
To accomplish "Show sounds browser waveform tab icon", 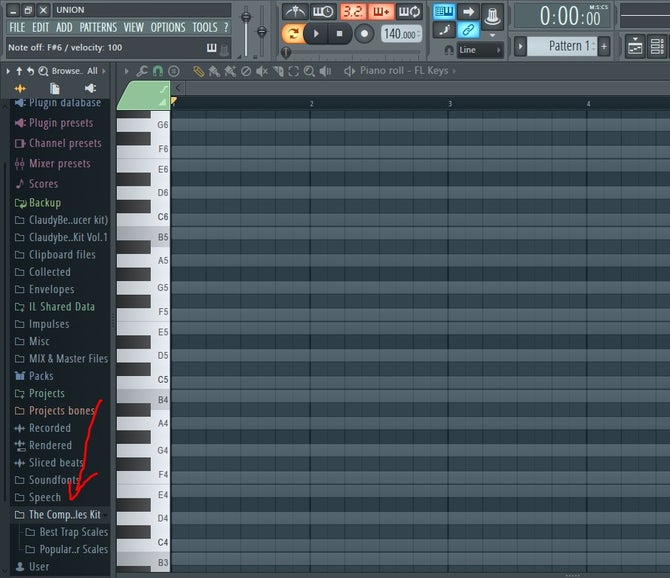I will coord(20,88).
